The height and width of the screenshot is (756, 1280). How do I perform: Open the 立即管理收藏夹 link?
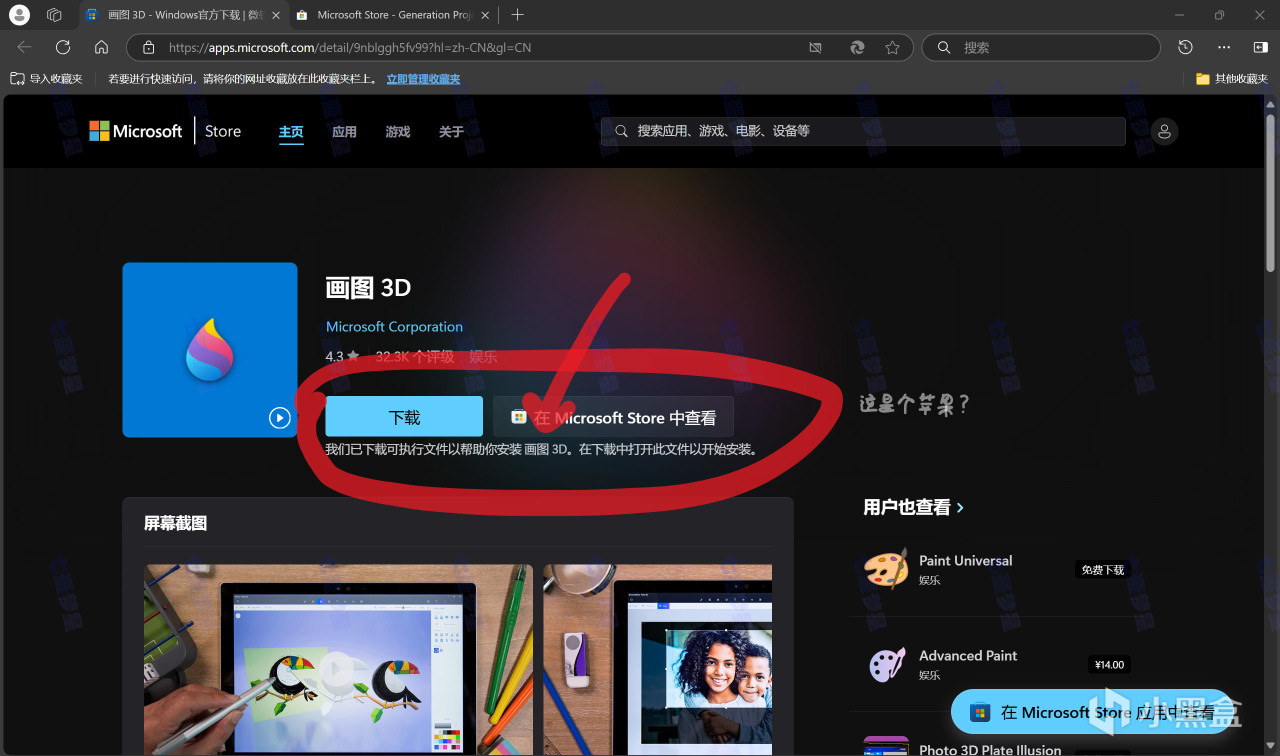pos(423,79)
